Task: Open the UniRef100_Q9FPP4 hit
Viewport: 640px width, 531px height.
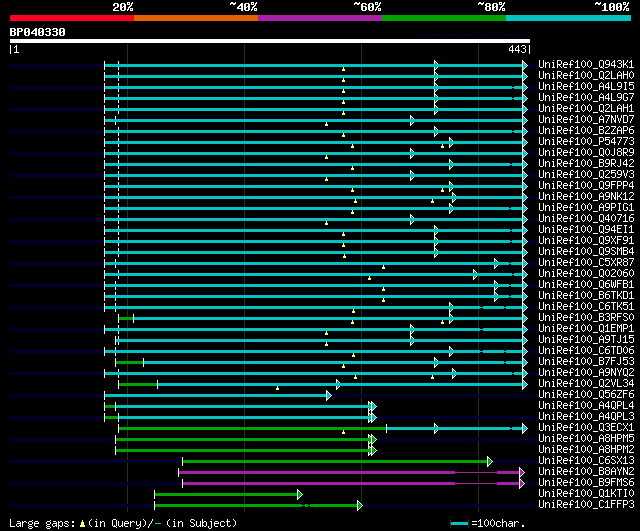Action: click(586, 186)
